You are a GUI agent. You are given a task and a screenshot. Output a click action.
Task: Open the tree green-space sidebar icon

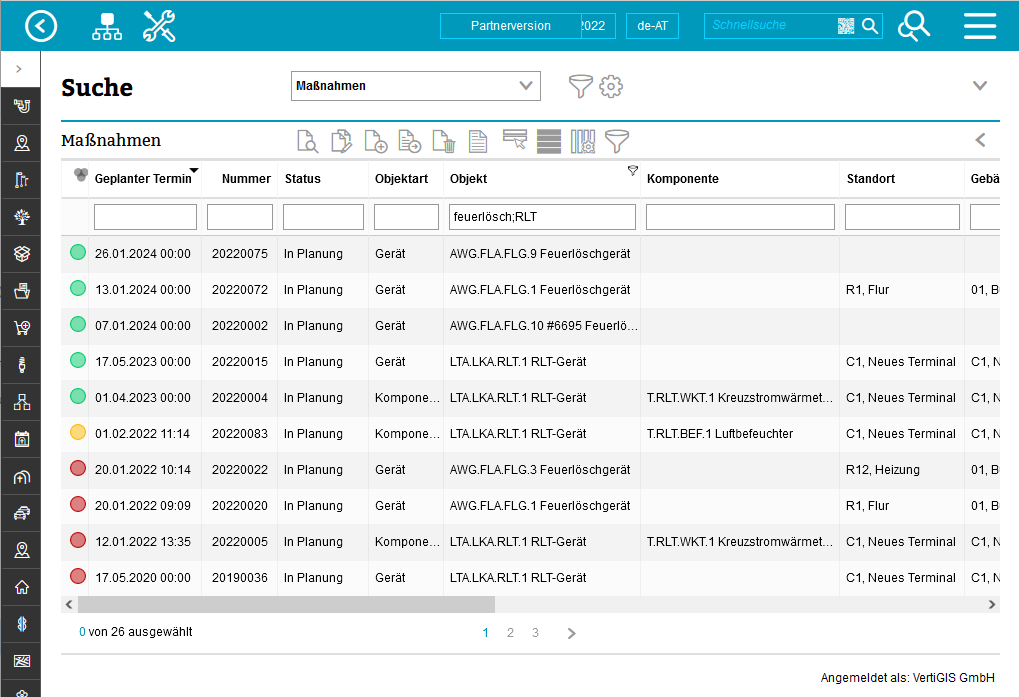pyautogui.click(x=21, y=217)
